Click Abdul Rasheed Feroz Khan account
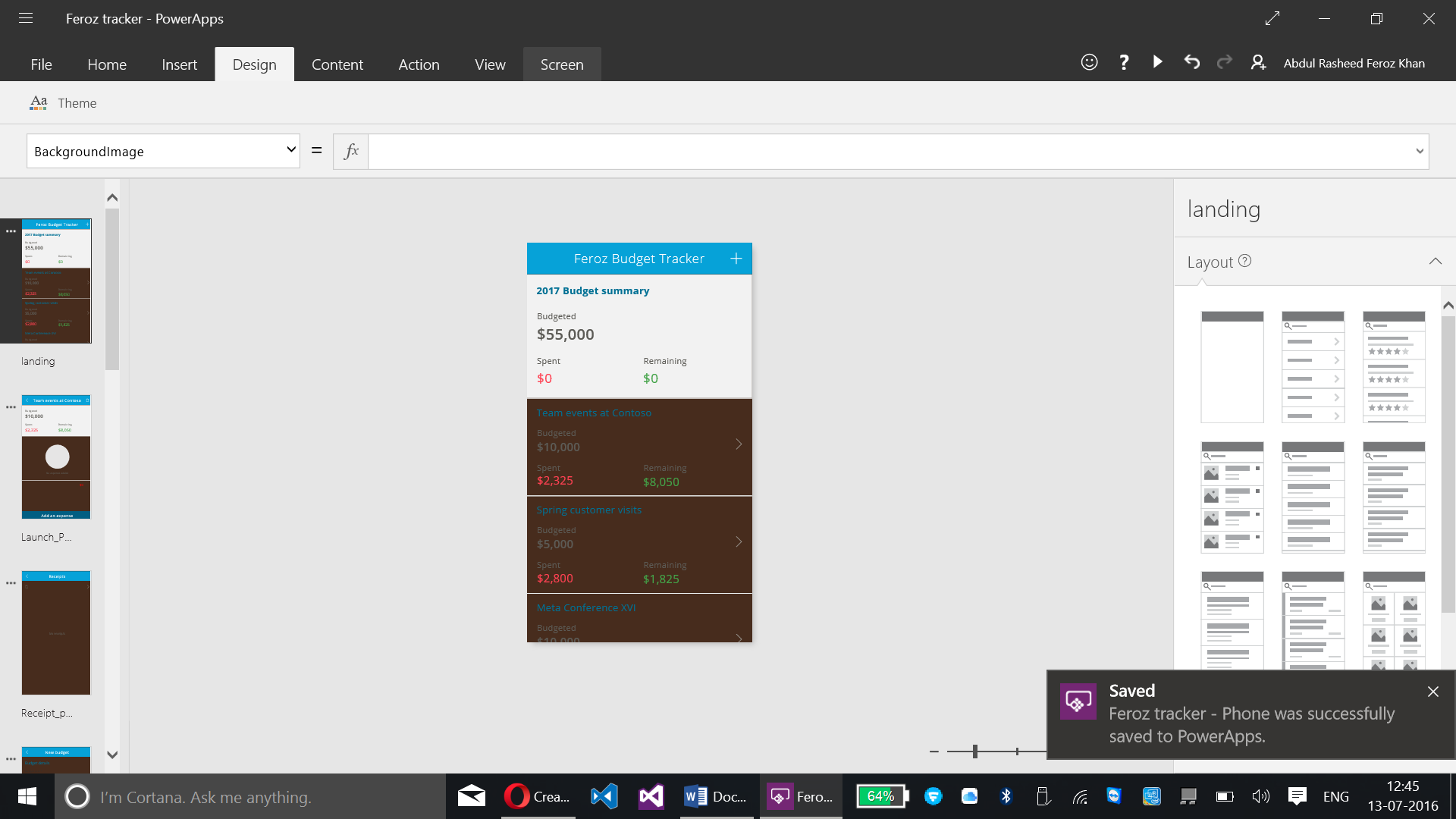Image resolution: width=1456 pixels, height=819 pixels. (x=1354, y=64)
